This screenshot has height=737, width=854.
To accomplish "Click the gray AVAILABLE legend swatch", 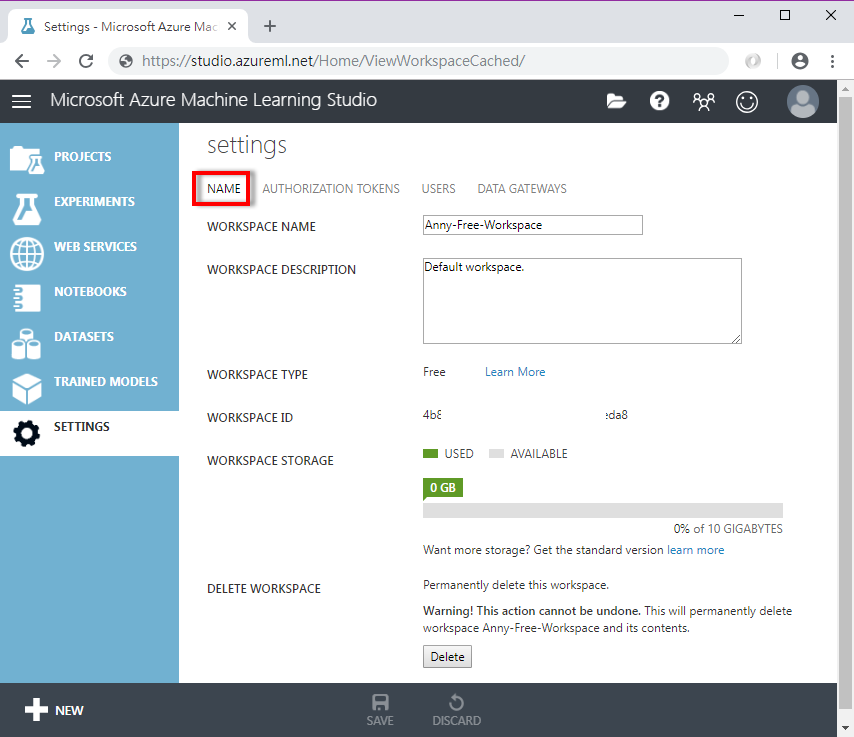I will coord(496,454).
